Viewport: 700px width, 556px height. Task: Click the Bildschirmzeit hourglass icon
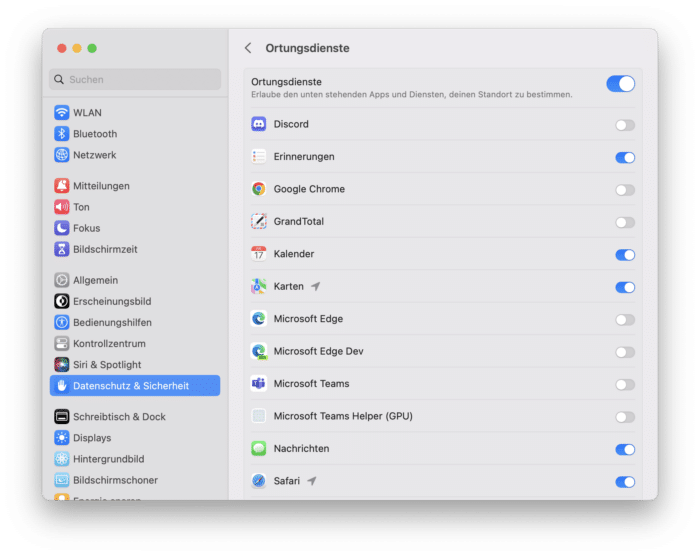(x=62, y=249)
